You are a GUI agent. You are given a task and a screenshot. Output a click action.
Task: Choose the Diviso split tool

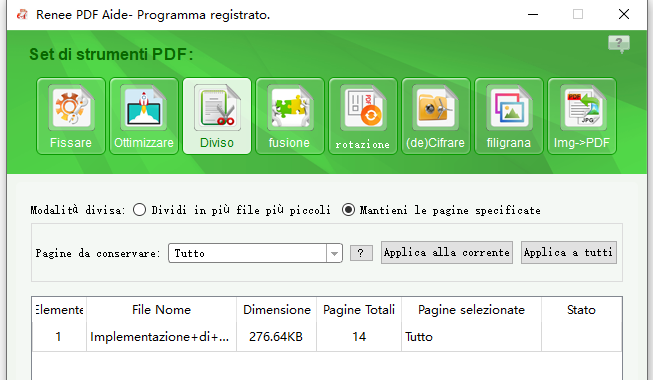(x=217, y=116)
